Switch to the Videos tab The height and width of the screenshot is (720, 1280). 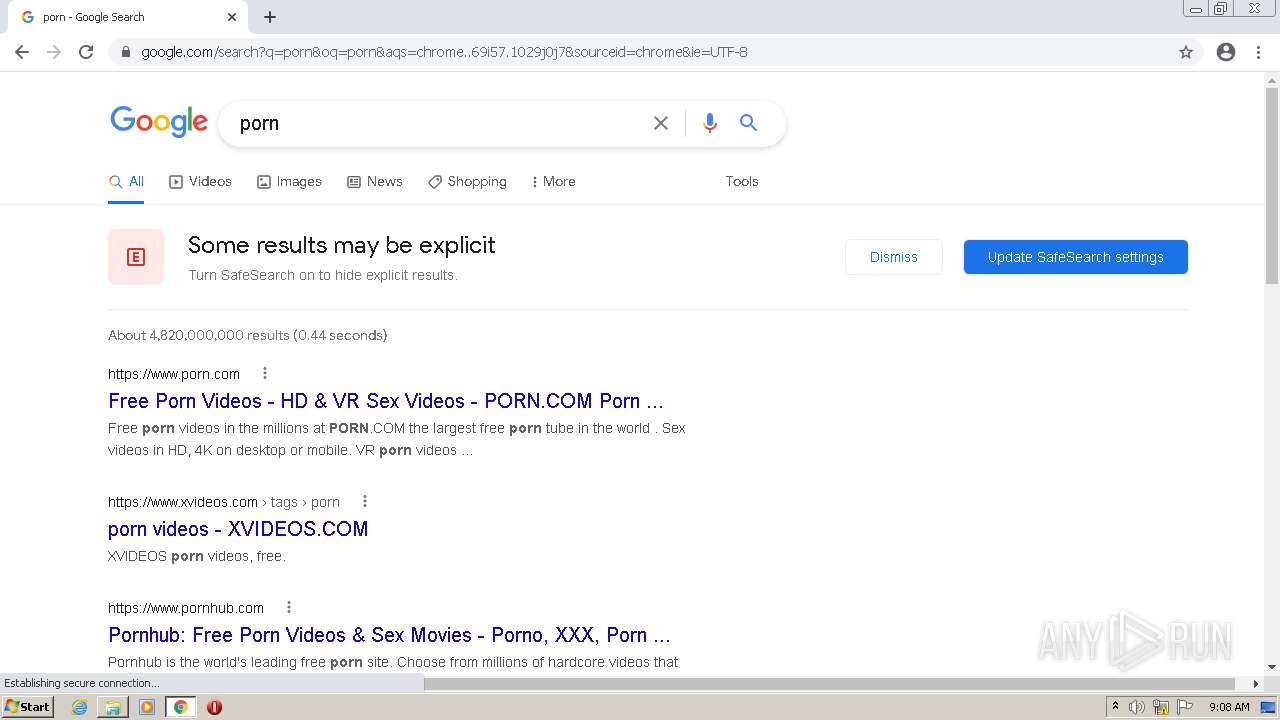(x=200, y=181)
